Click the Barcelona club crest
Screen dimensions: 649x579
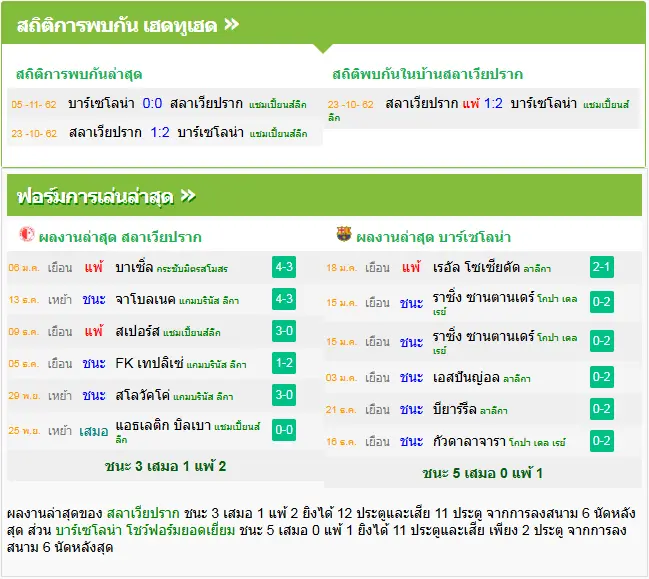point(344,234)
